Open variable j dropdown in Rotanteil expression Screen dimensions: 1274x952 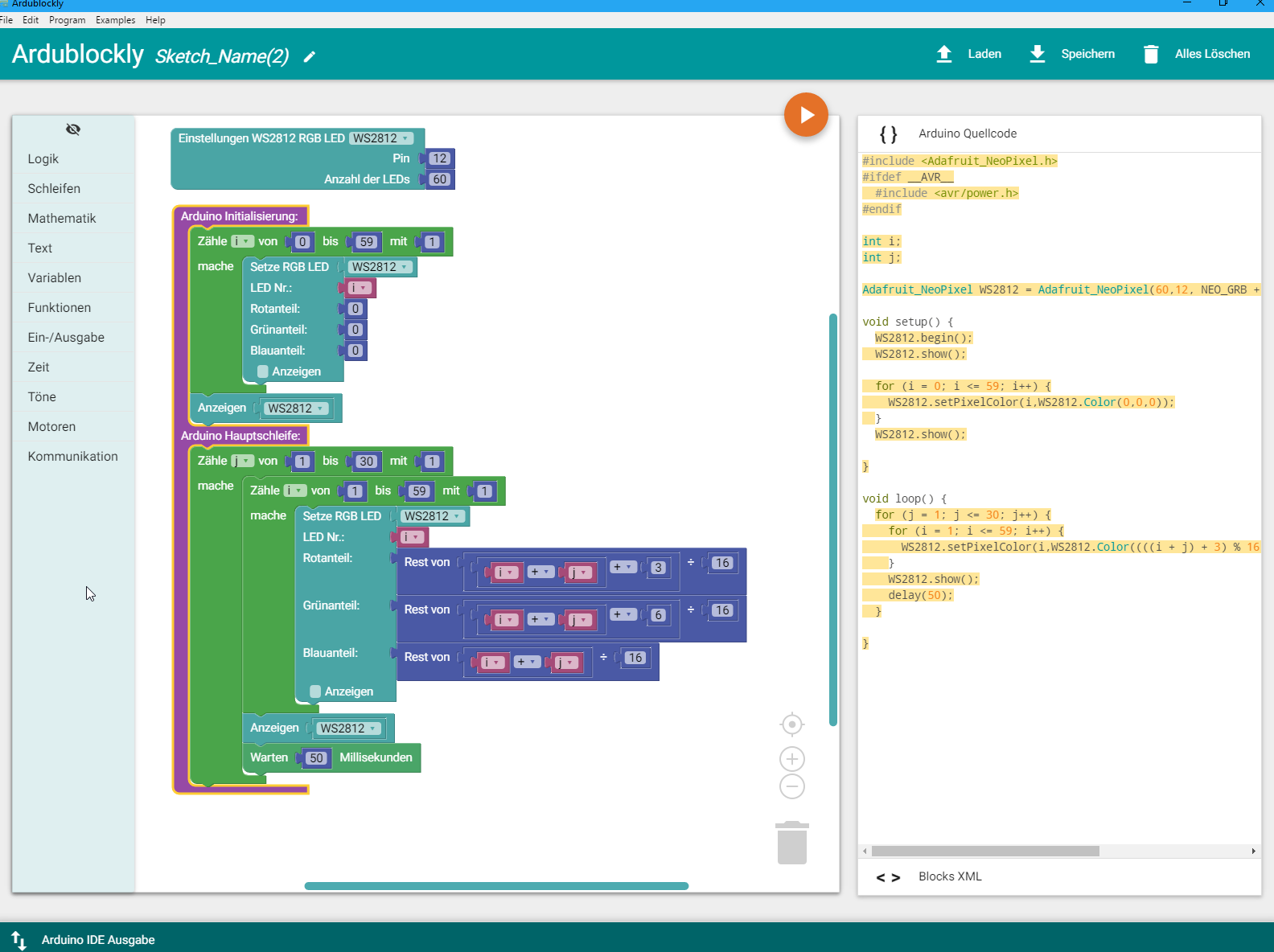tap(581, 572)
